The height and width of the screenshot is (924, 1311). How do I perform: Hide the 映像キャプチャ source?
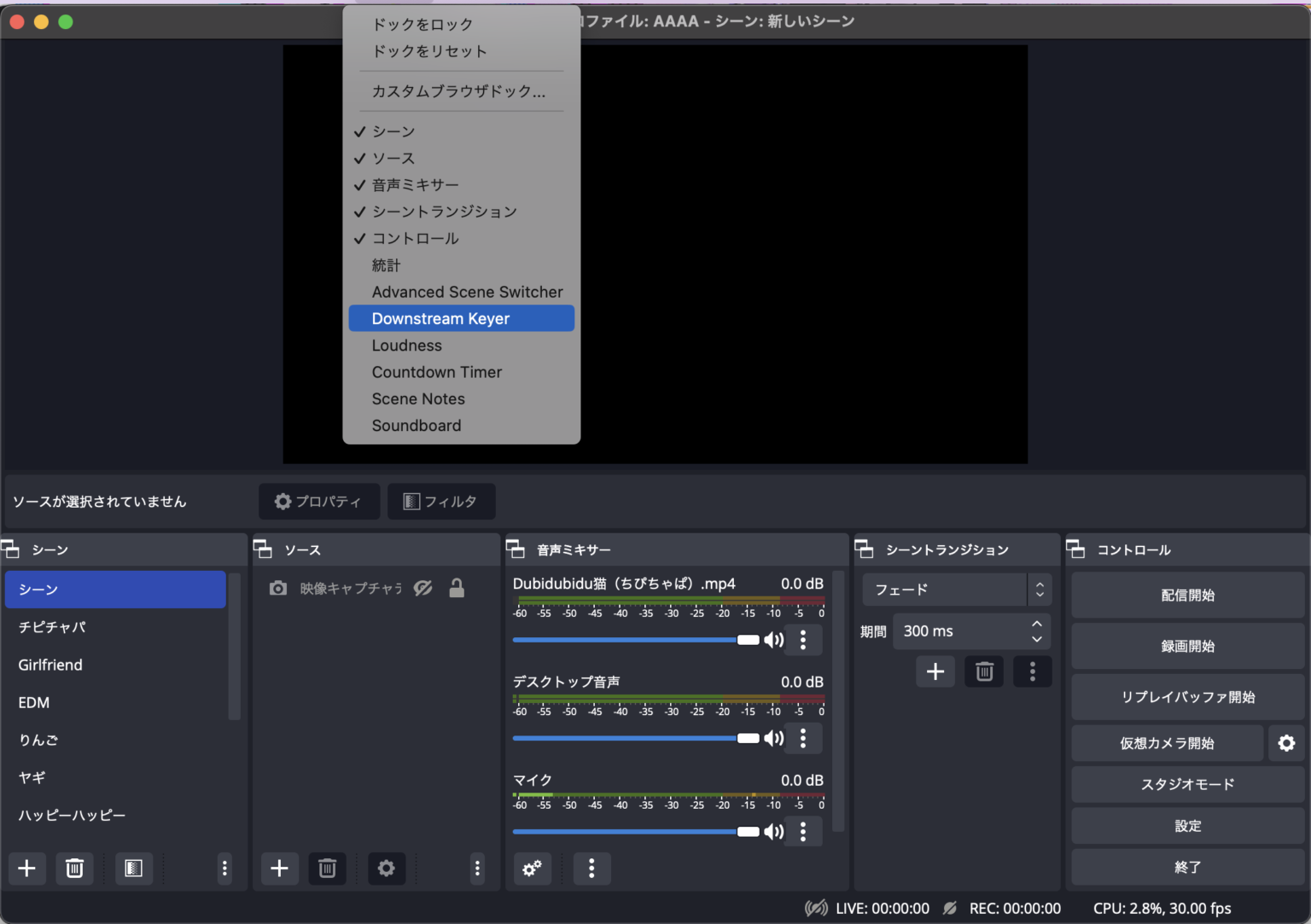coord(422,588)
